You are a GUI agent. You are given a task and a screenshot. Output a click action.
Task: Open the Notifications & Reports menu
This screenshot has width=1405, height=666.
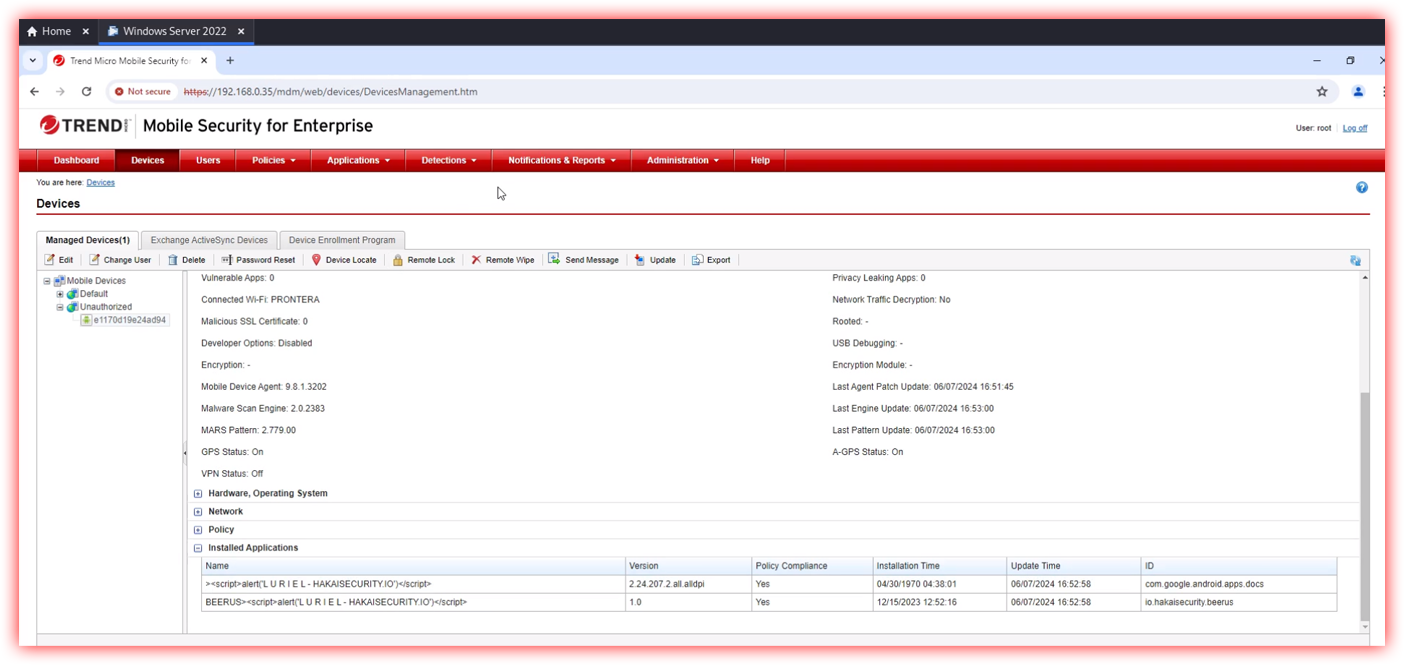click(562, 160)
